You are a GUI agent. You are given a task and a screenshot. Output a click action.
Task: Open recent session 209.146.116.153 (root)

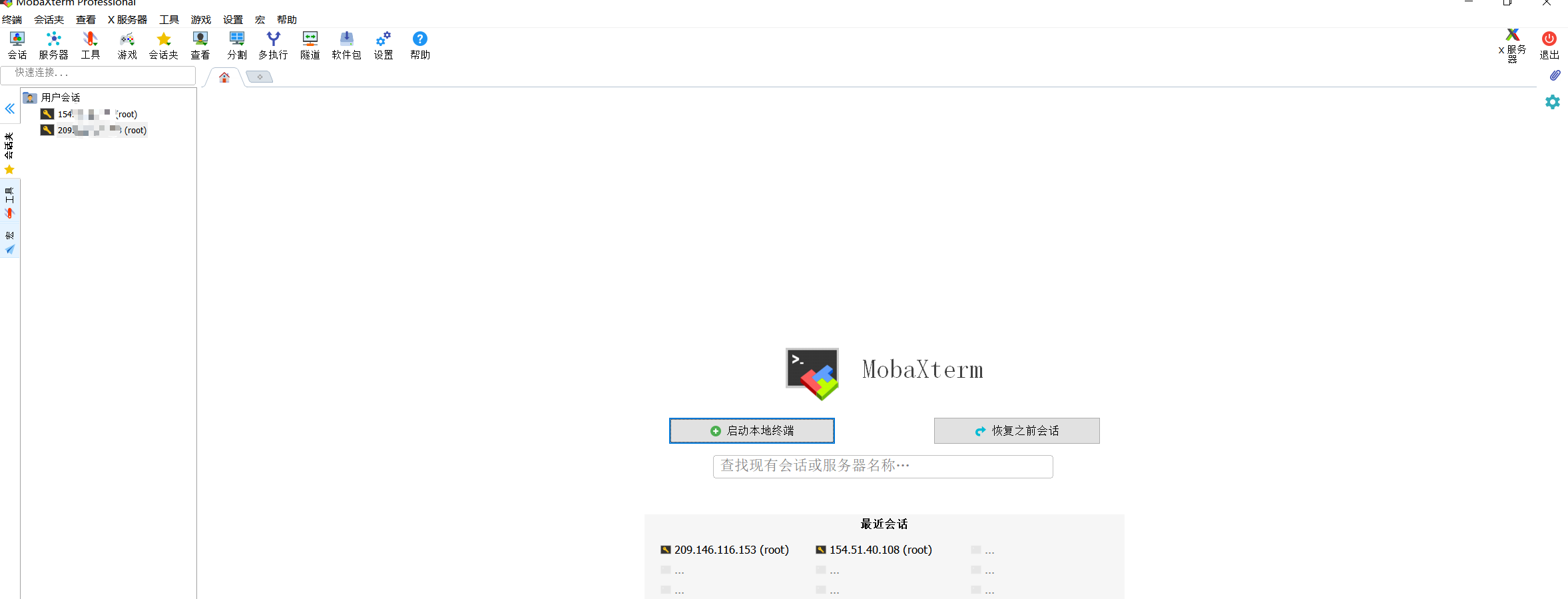pyautogui.click(x=730, y=550)
